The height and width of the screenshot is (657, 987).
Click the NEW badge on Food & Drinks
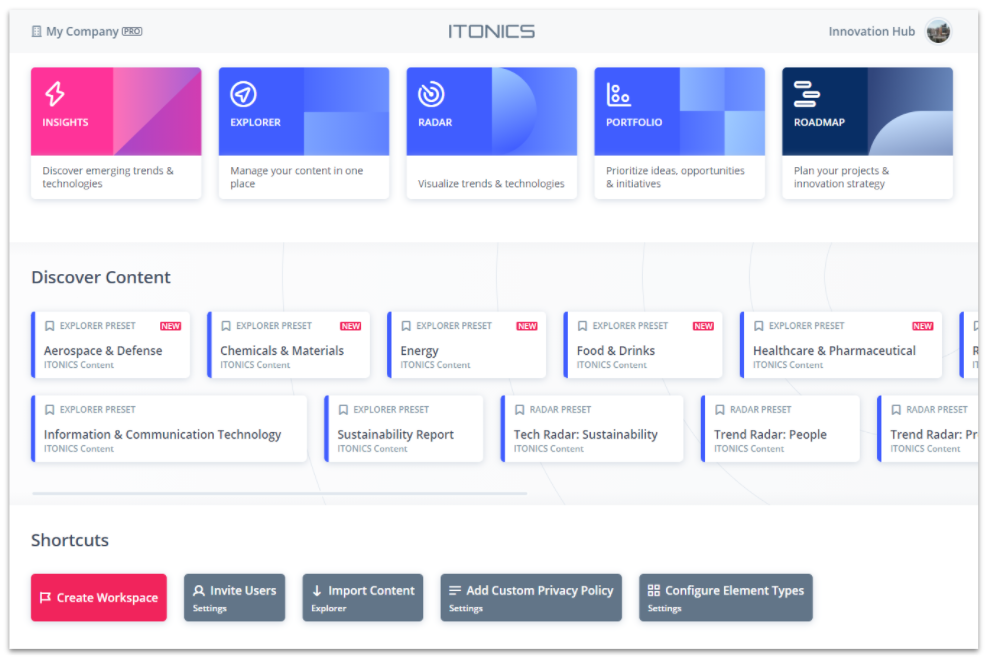click(x=703, y=326)
